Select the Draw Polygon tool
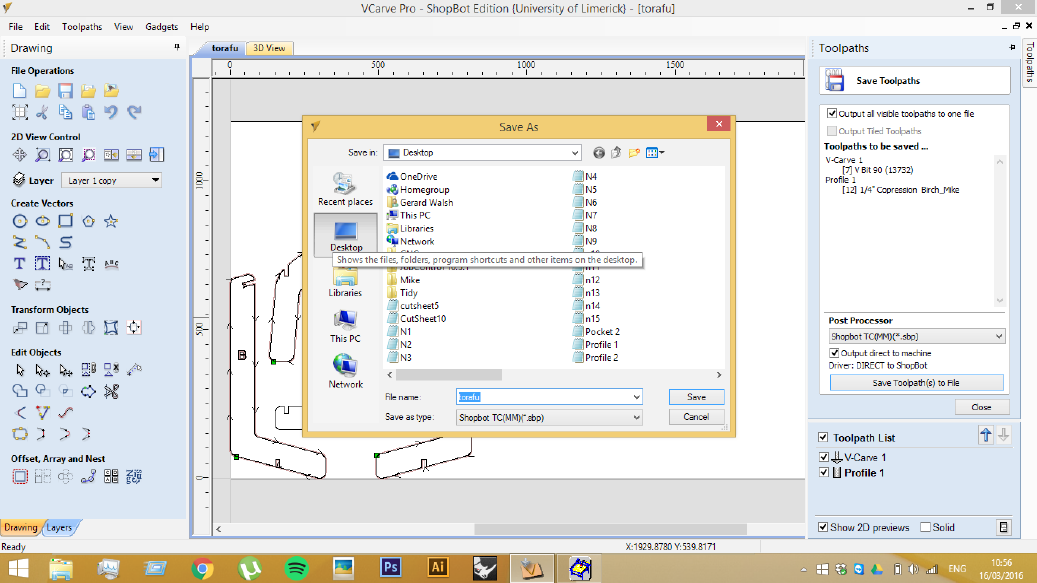 (x=88, y=221)
